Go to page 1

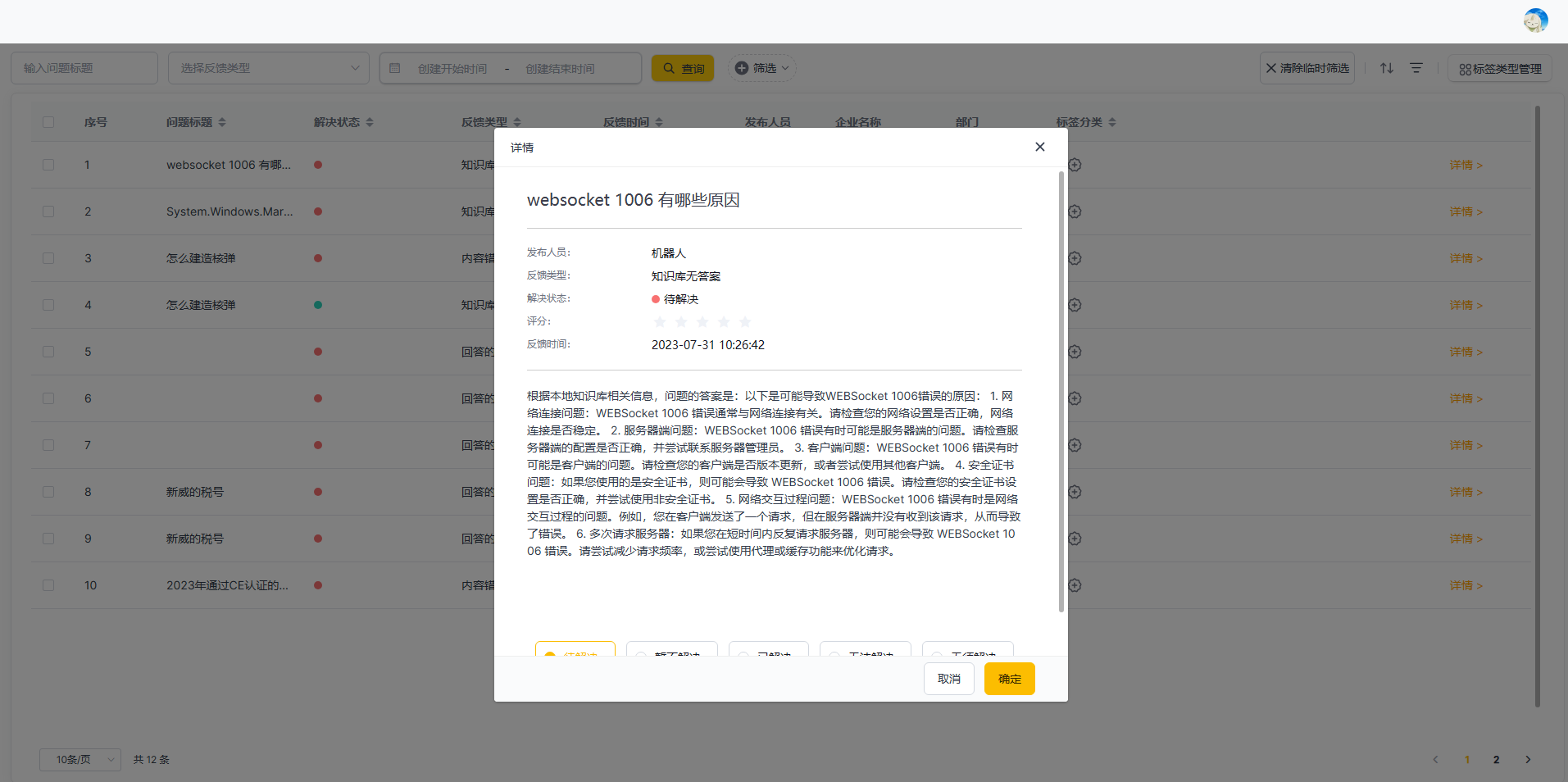pos(1467,760)
